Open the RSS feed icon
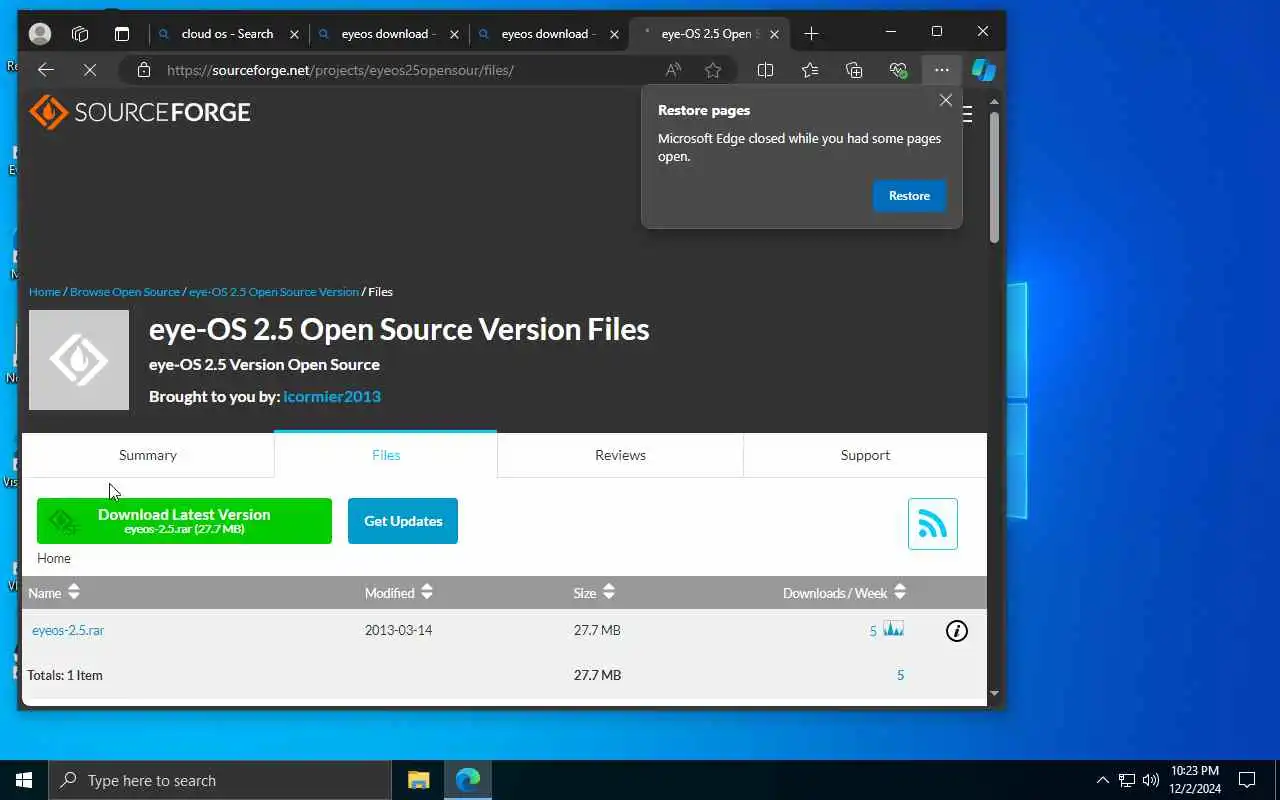 point(933,524)
